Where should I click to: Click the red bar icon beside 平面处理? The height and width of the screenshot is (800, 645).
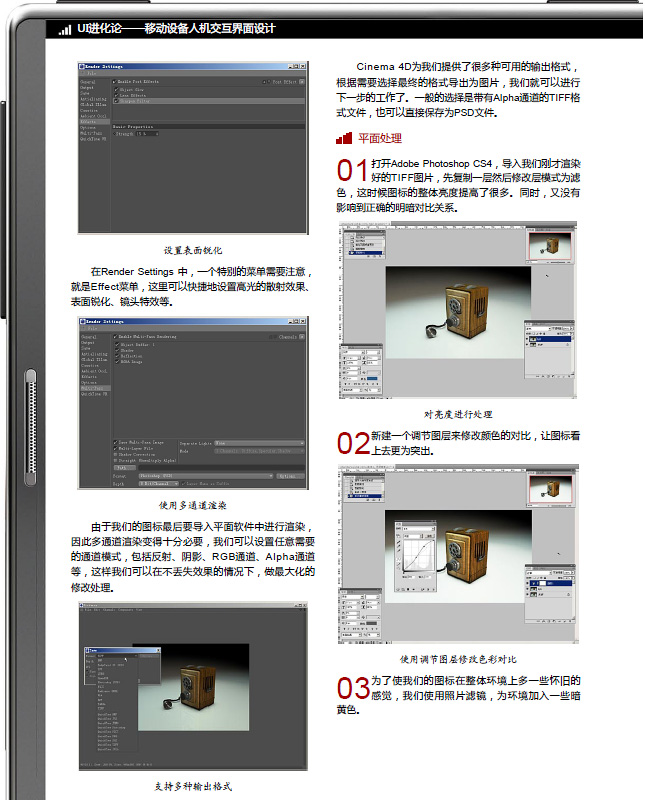click(x=343, y=138)
